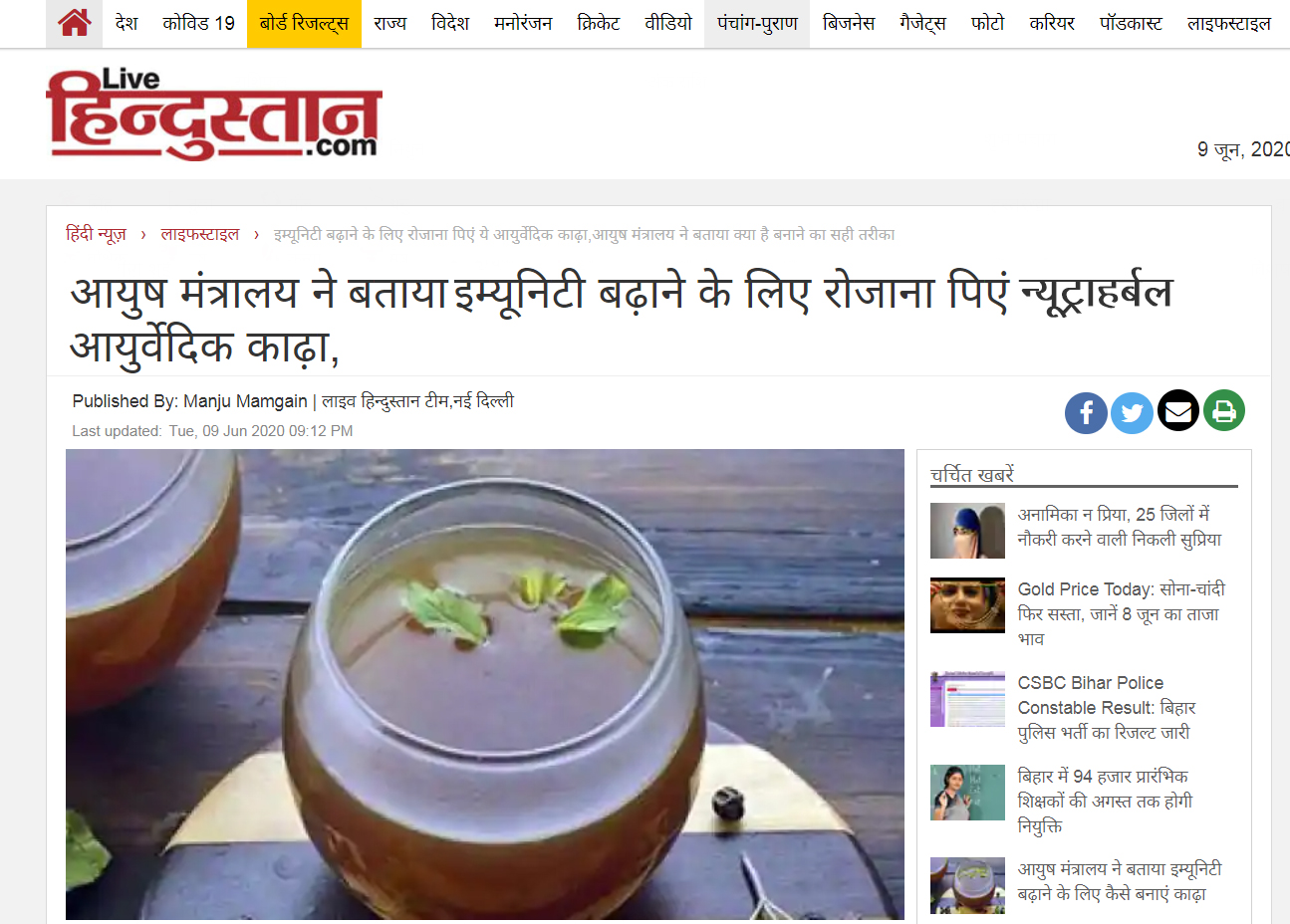Open आयुष मंत्रालय काढ़ा sidebar story link
This screenshot has width=1290, height=924.
[1119, 881]
